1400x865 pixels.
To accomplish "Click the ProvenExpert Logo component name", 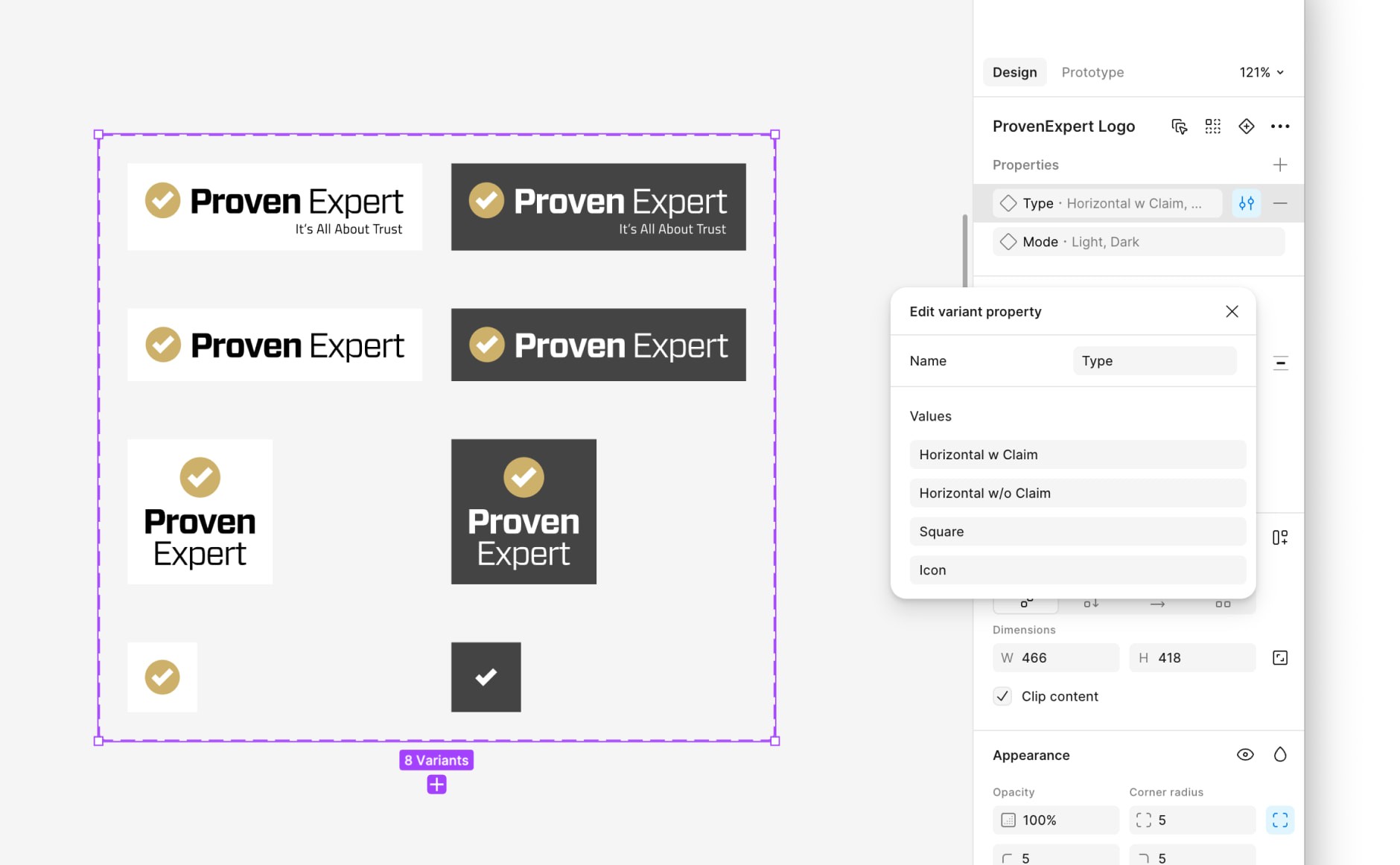I will [1063, 127].
